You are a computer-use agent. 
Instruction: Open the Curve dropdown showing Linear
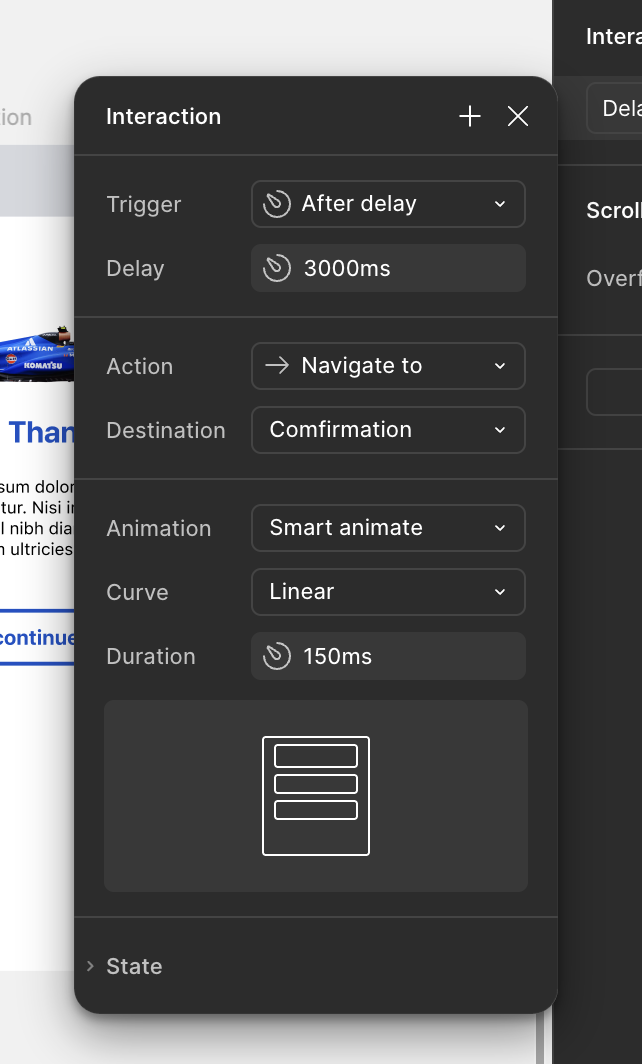tap(388, 592)
